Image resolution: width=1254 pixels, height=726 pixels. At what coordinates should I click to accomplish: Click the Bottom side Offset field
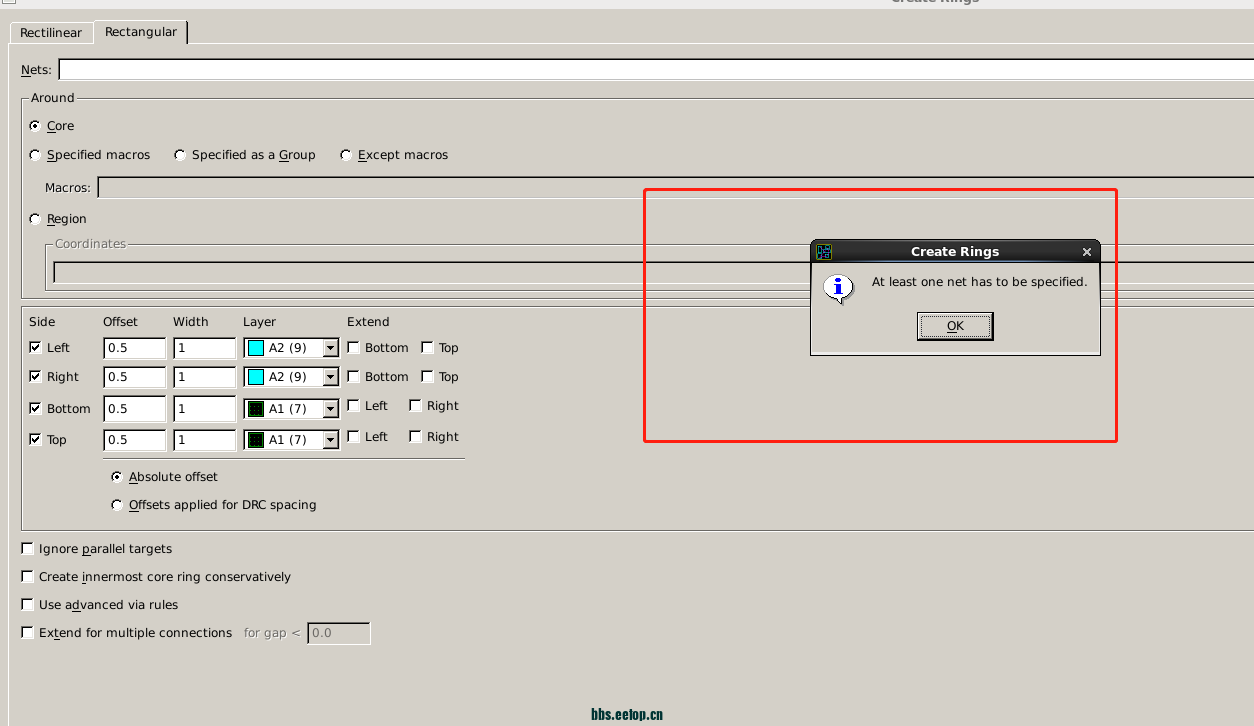(135, 409)
